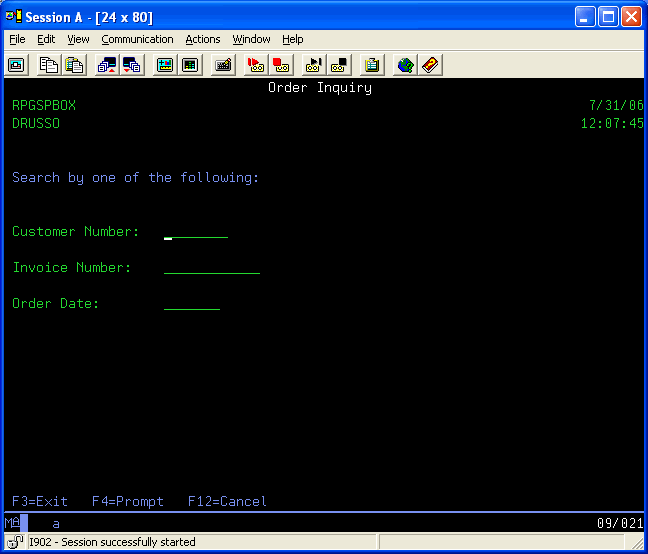Click the red Record macro icon
This screenshot has height=554, width=648.
(x=256, y=65)
